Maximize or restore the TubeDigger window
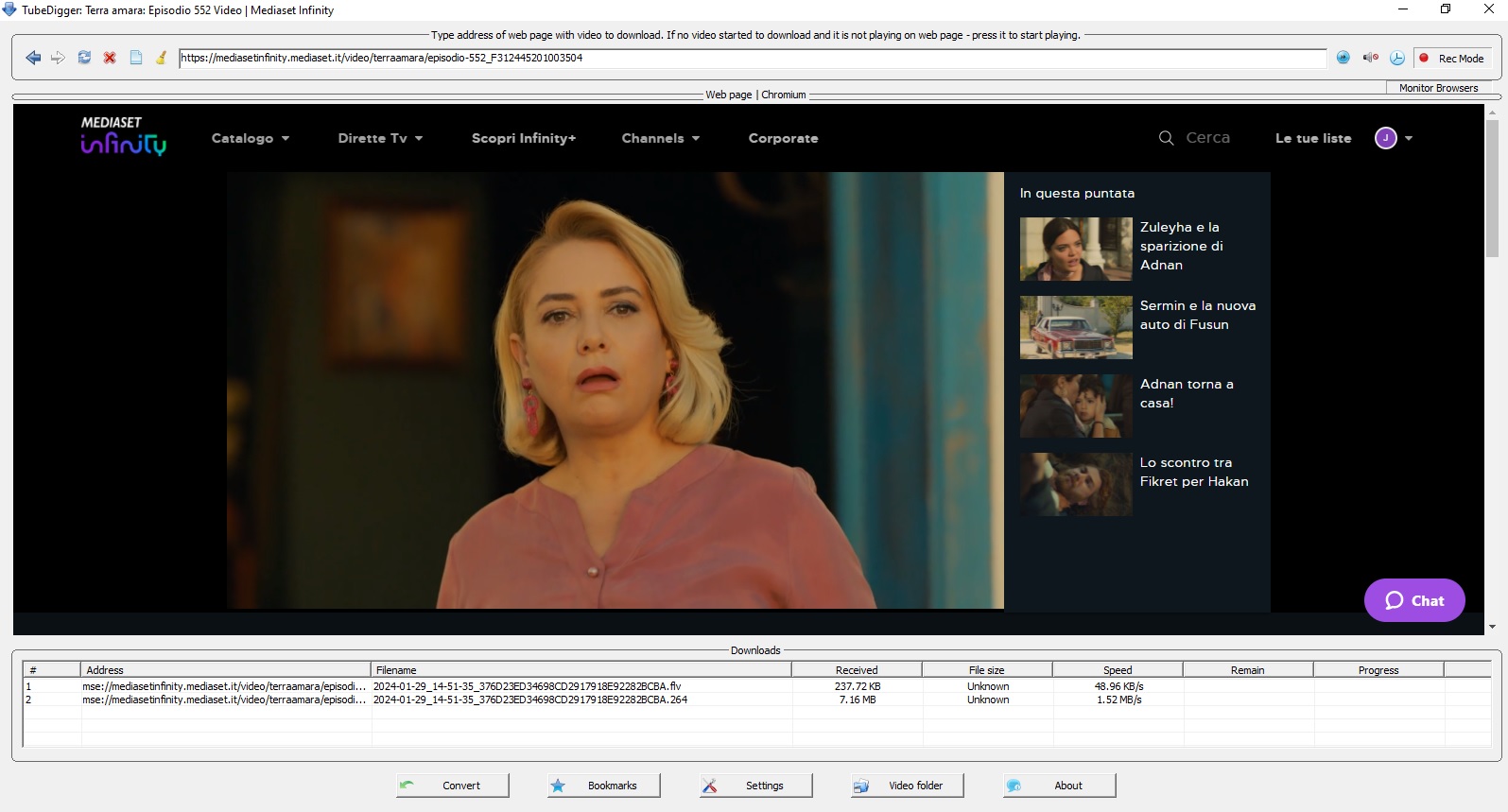The image size is (1508, 812). tap(1446, 9)
